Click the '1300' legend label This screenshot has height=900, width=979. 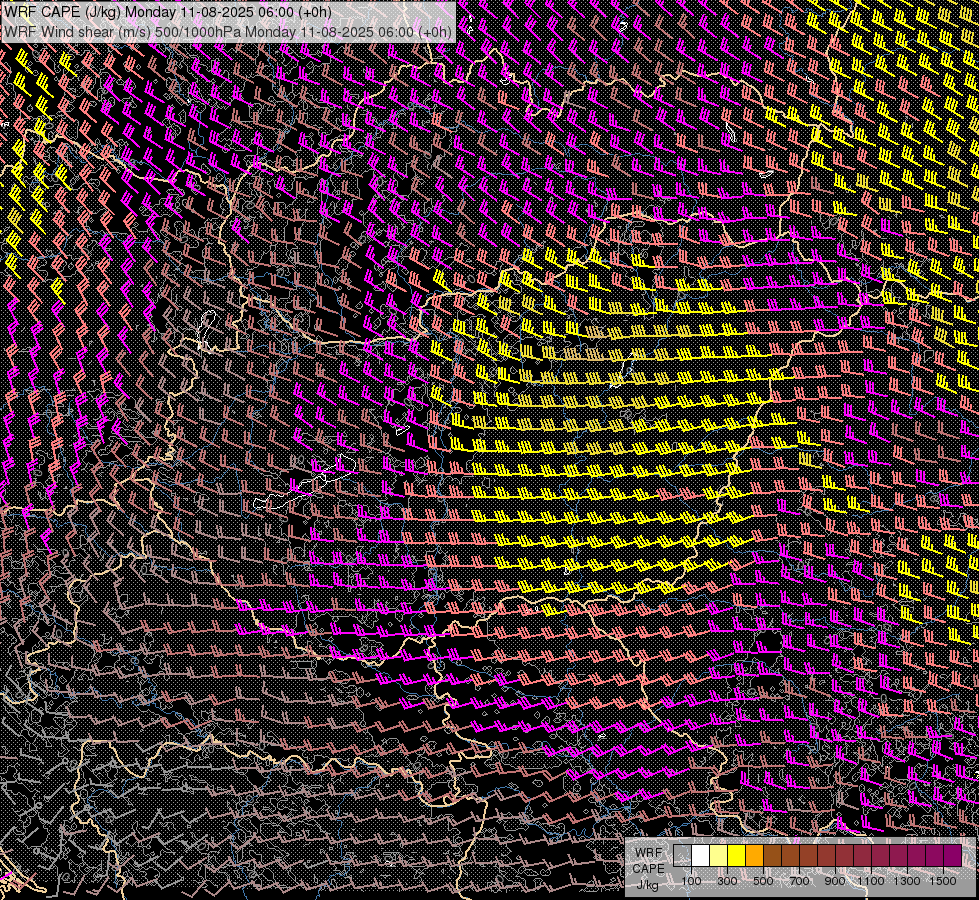(907, 881)
